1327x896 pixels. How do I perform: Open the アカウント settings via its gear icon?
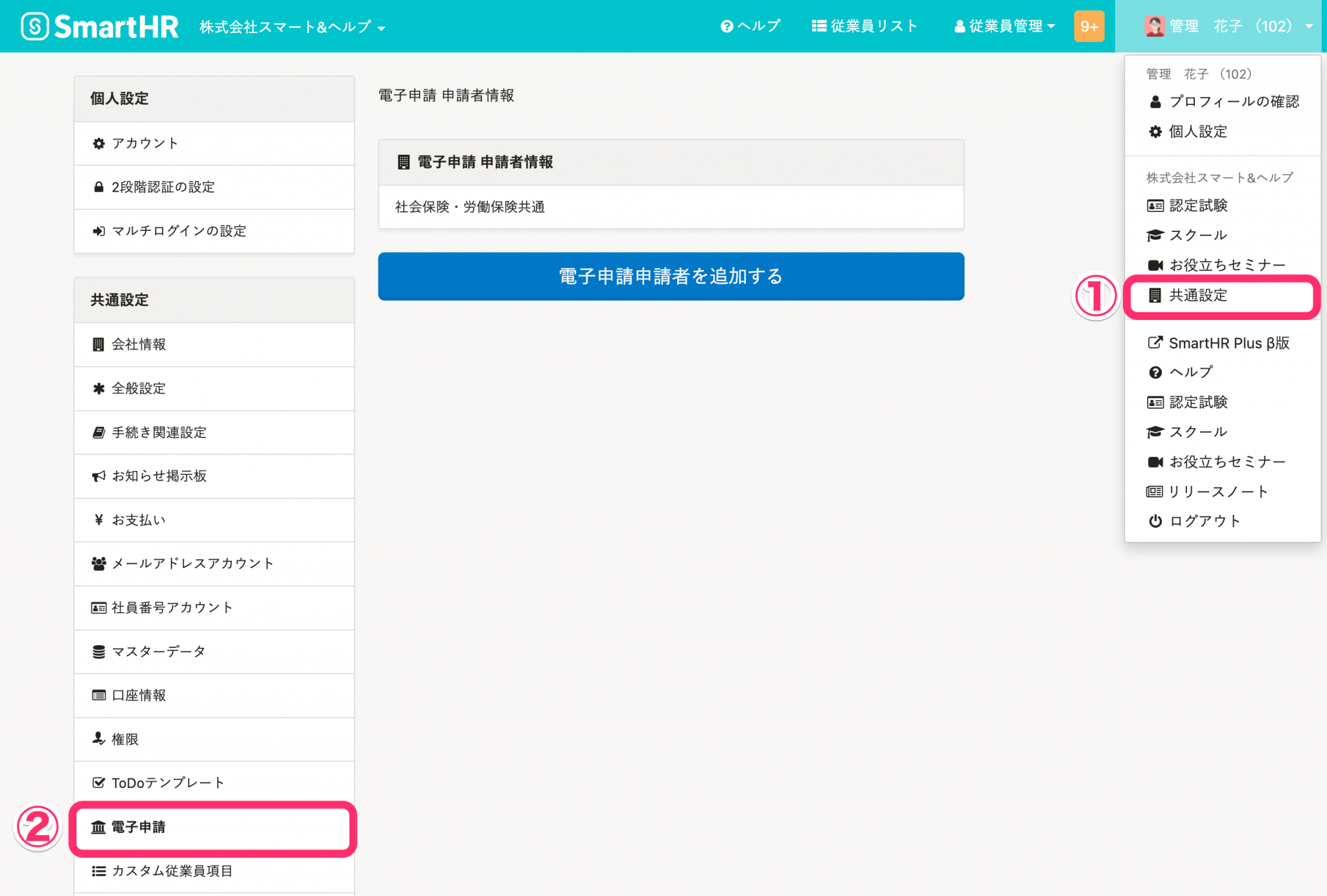click(x=98, y=143)
